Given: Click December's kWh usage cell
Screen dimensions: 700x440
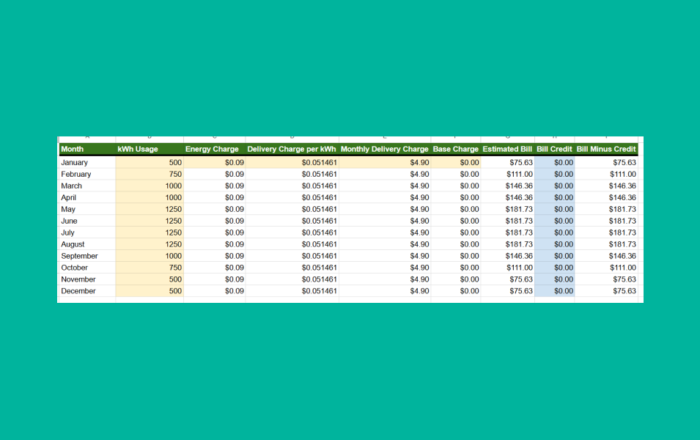Looking at the screenshot, I should (x=150, y=291).
